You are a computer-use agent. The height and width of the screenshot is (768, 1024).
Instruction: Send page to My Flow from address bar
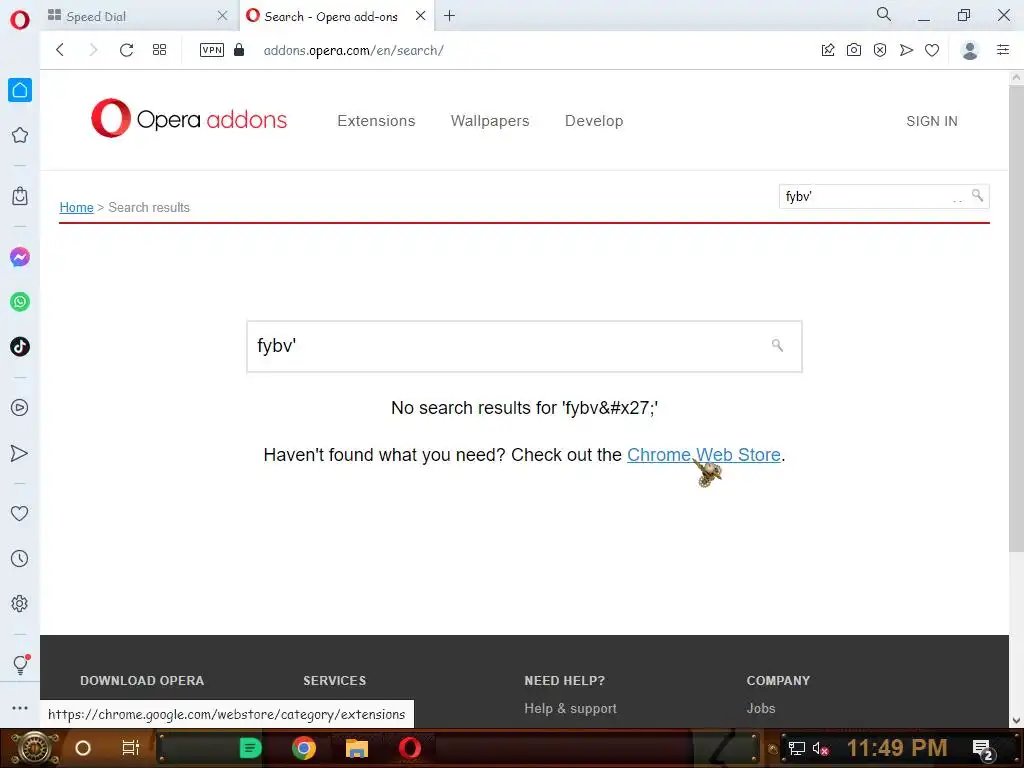(x=906, y=50)
